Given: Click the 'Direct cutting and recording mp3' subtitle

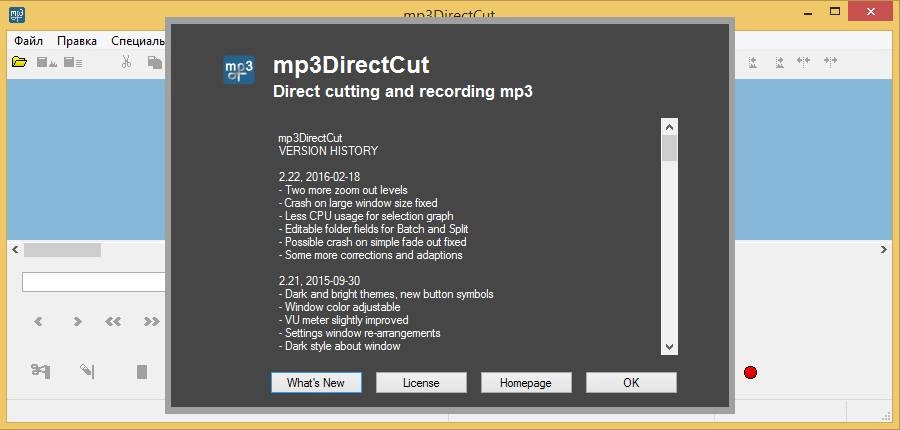Looking at the screenshot, I should 403,92.
